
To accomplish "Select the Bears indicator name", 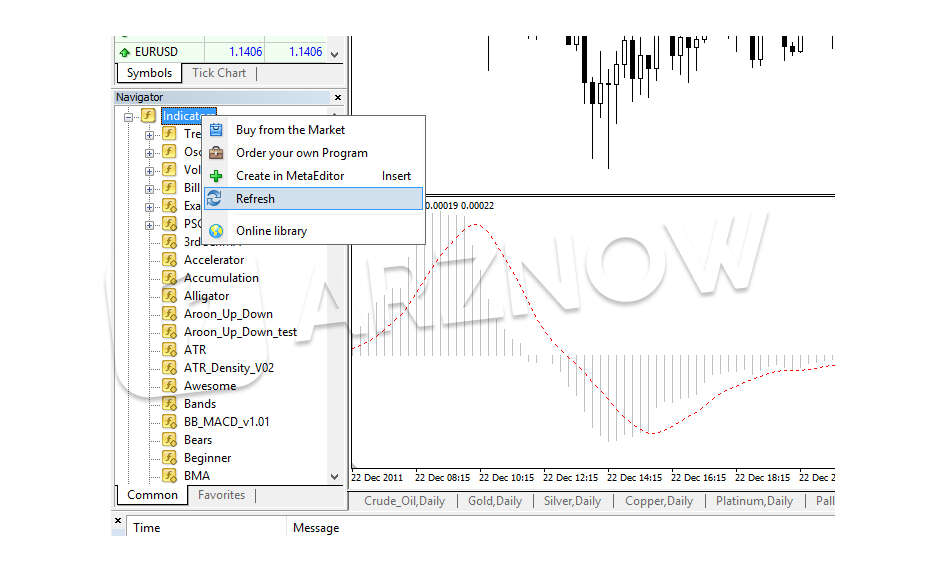I will [x=197, y=440].
